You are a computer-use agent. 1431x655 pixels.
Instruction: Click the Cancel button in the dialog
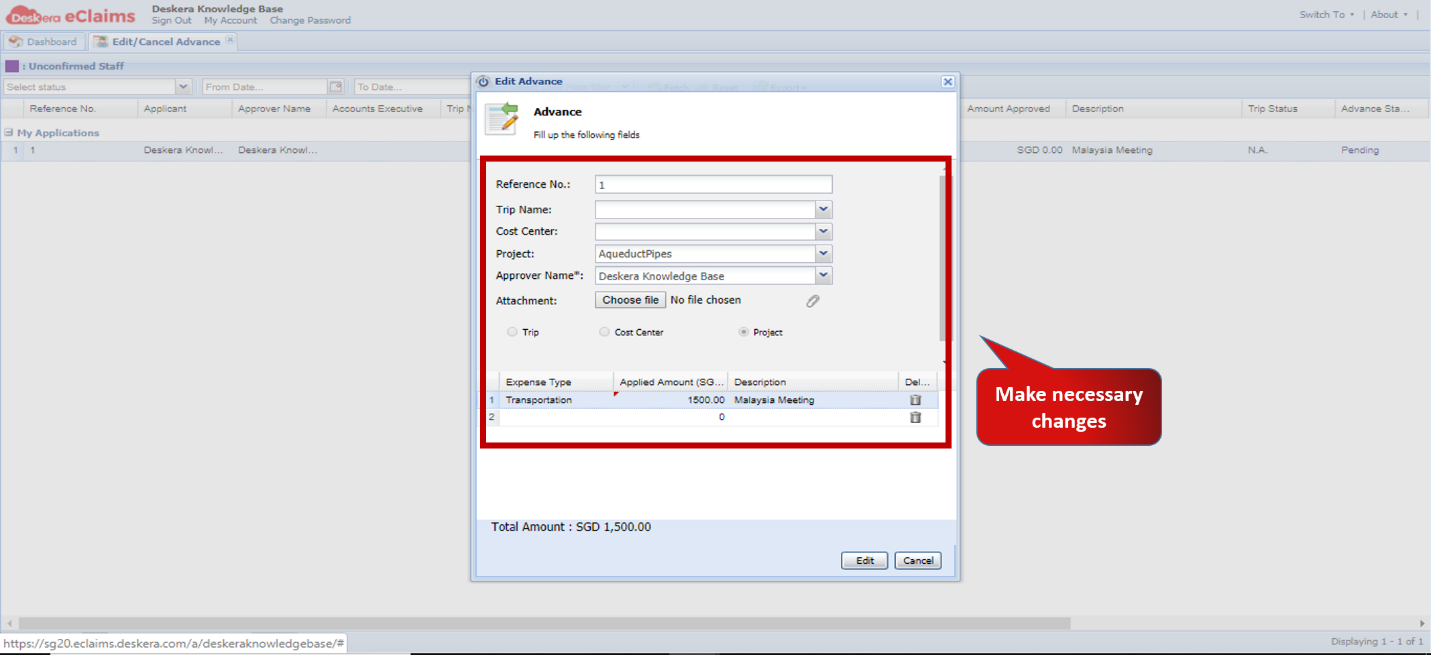pos(918,561)
